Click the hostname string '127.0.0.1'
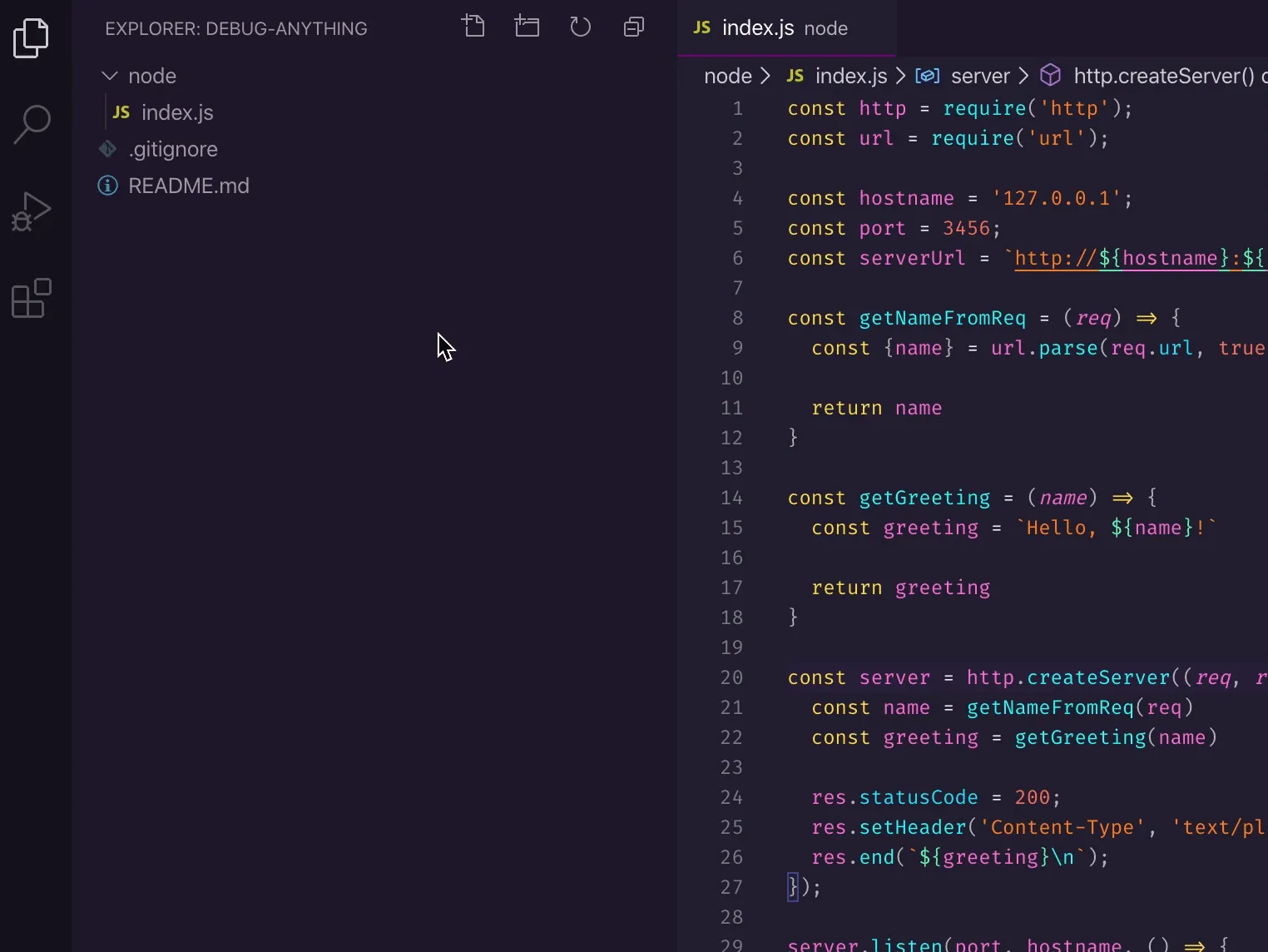 pyautogui.click(x=1056, y=198)
